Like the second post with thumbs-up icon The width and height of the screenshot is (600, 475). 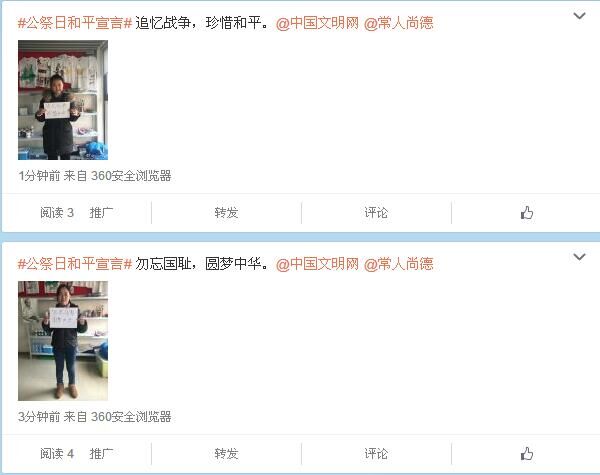527,454
